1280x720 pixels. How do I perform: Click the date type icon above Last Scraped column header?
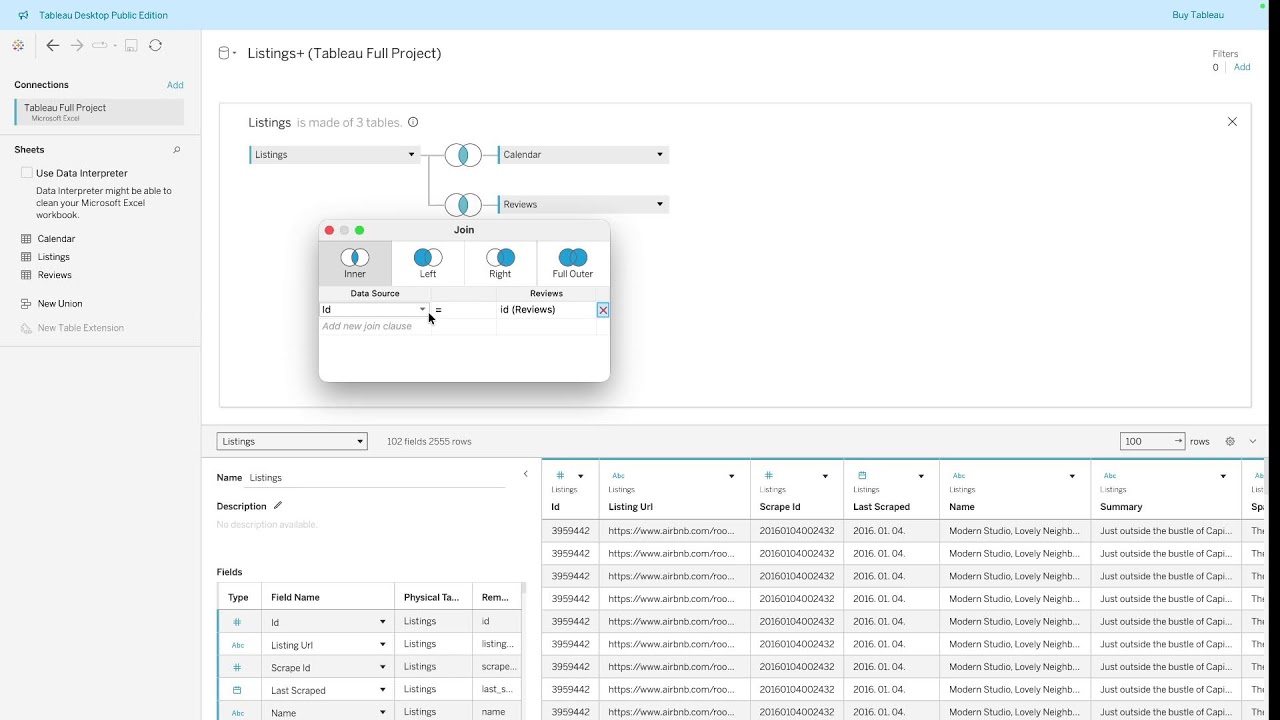pos(862,476)
